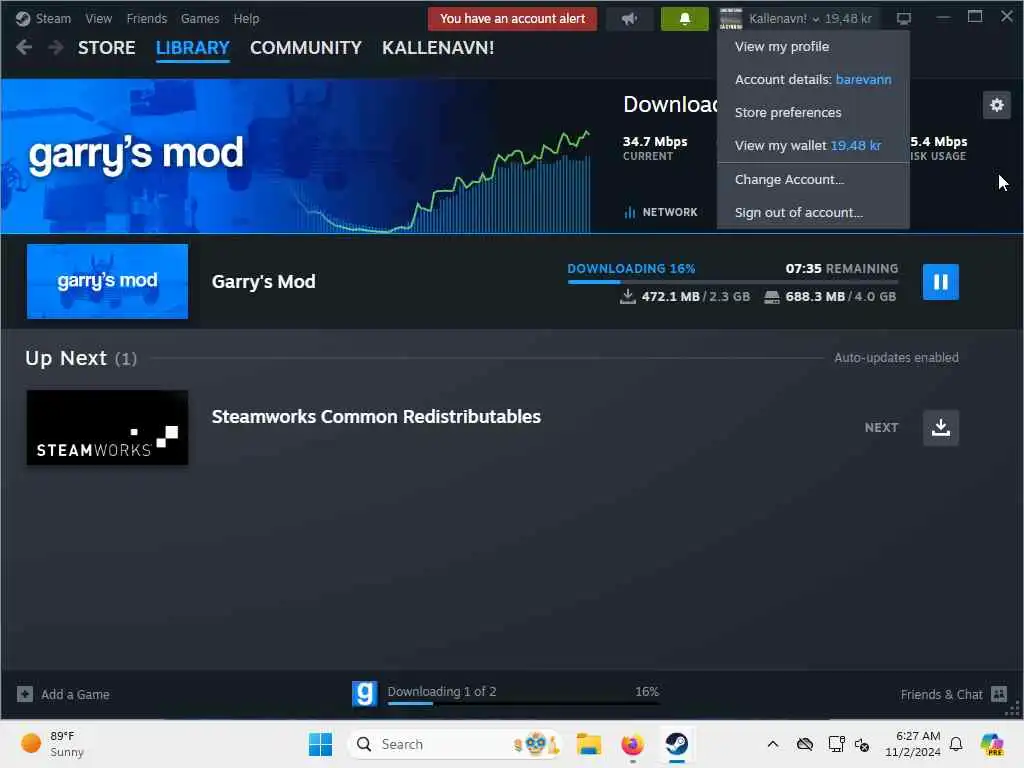The image size is (1024, 768).
Task: Open the KALLENAVN! profile tab
Action: coord(438,48)
